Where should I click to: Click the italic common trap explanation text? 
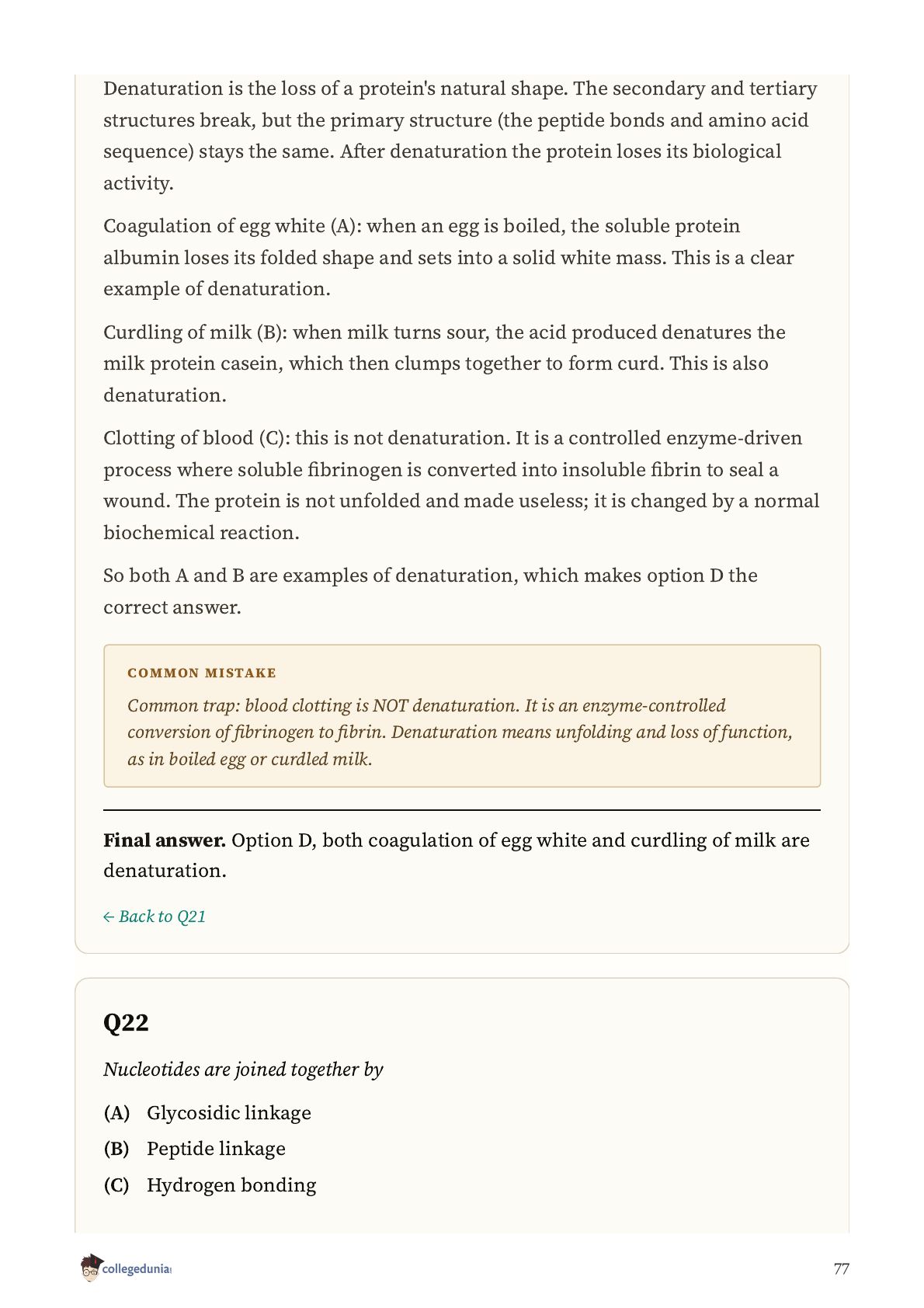pos(460,732)
